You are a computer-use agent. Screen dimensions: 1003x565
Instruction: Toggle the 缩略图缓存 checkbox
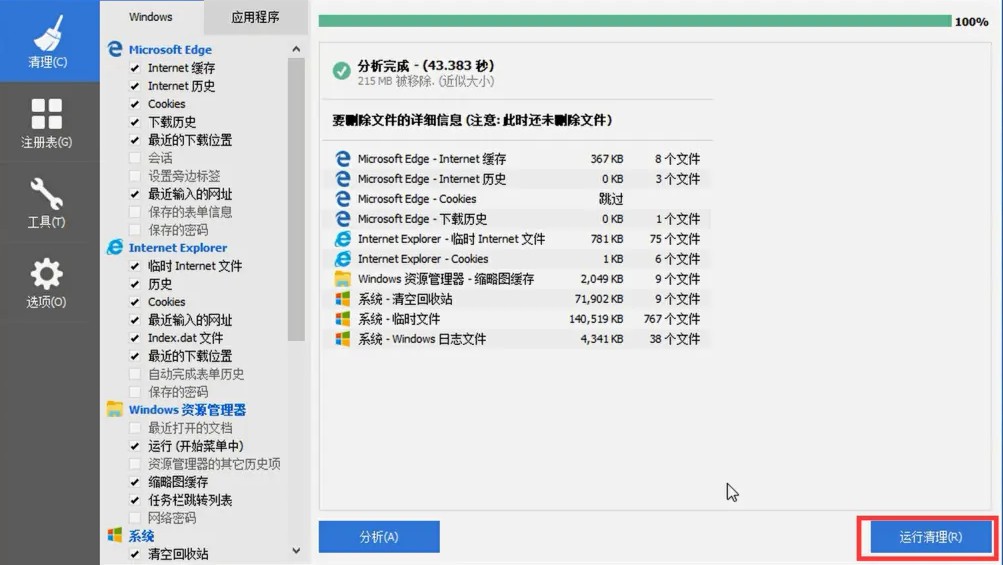pyautogui.click(x=135, y=482)
